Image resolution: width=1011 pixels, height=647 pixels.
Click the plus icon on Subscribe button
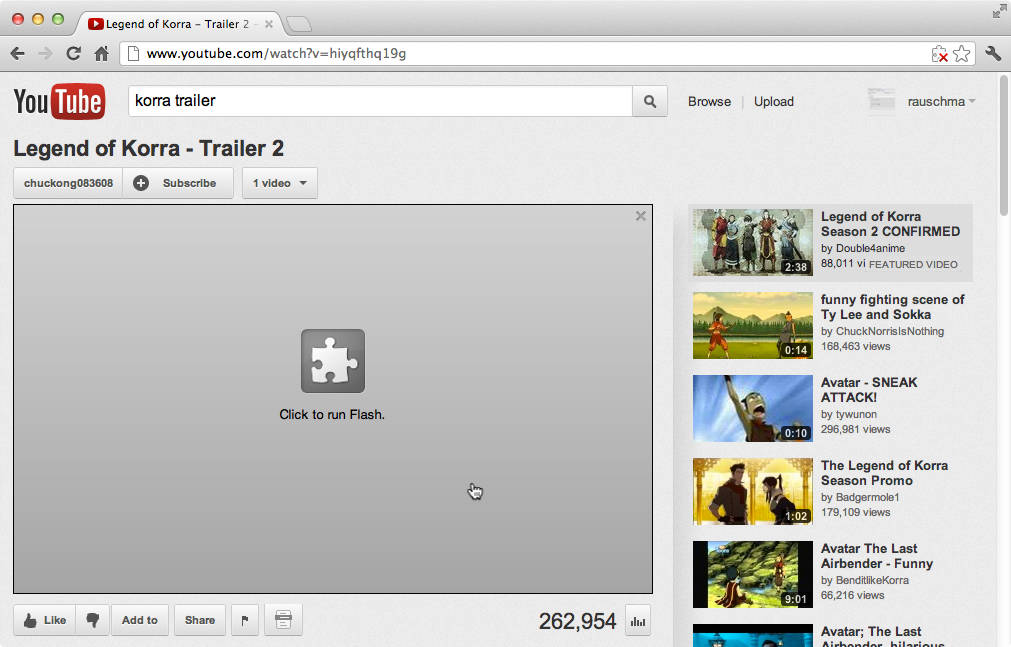[141, 183]
